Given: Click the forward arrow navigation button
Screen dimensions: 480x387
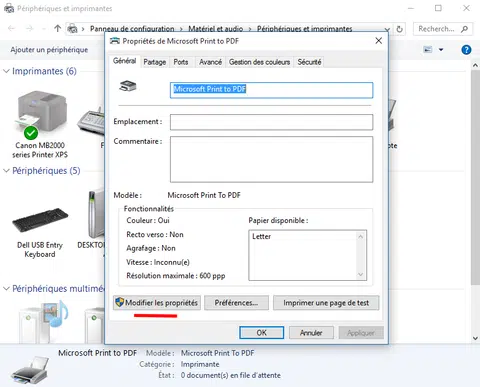Looking at the screenshot, I should (30, 29).
